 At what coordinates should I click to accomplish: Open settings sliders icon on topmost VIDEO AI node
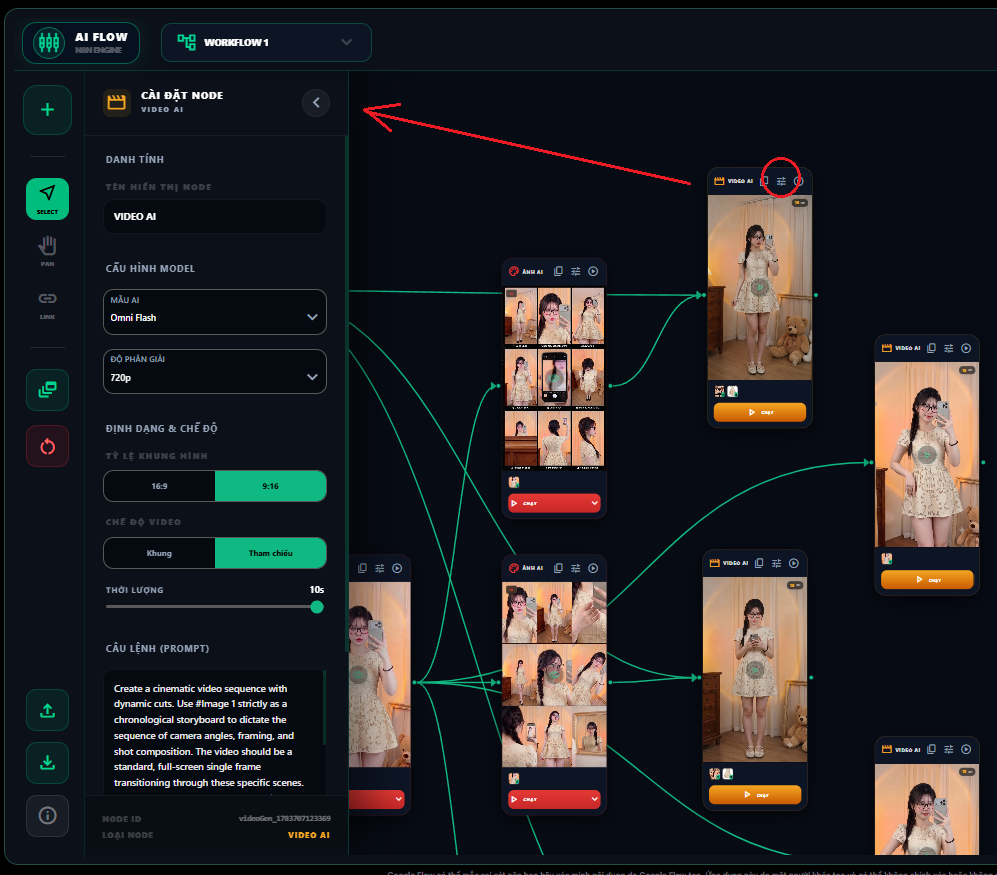(781, 181)
